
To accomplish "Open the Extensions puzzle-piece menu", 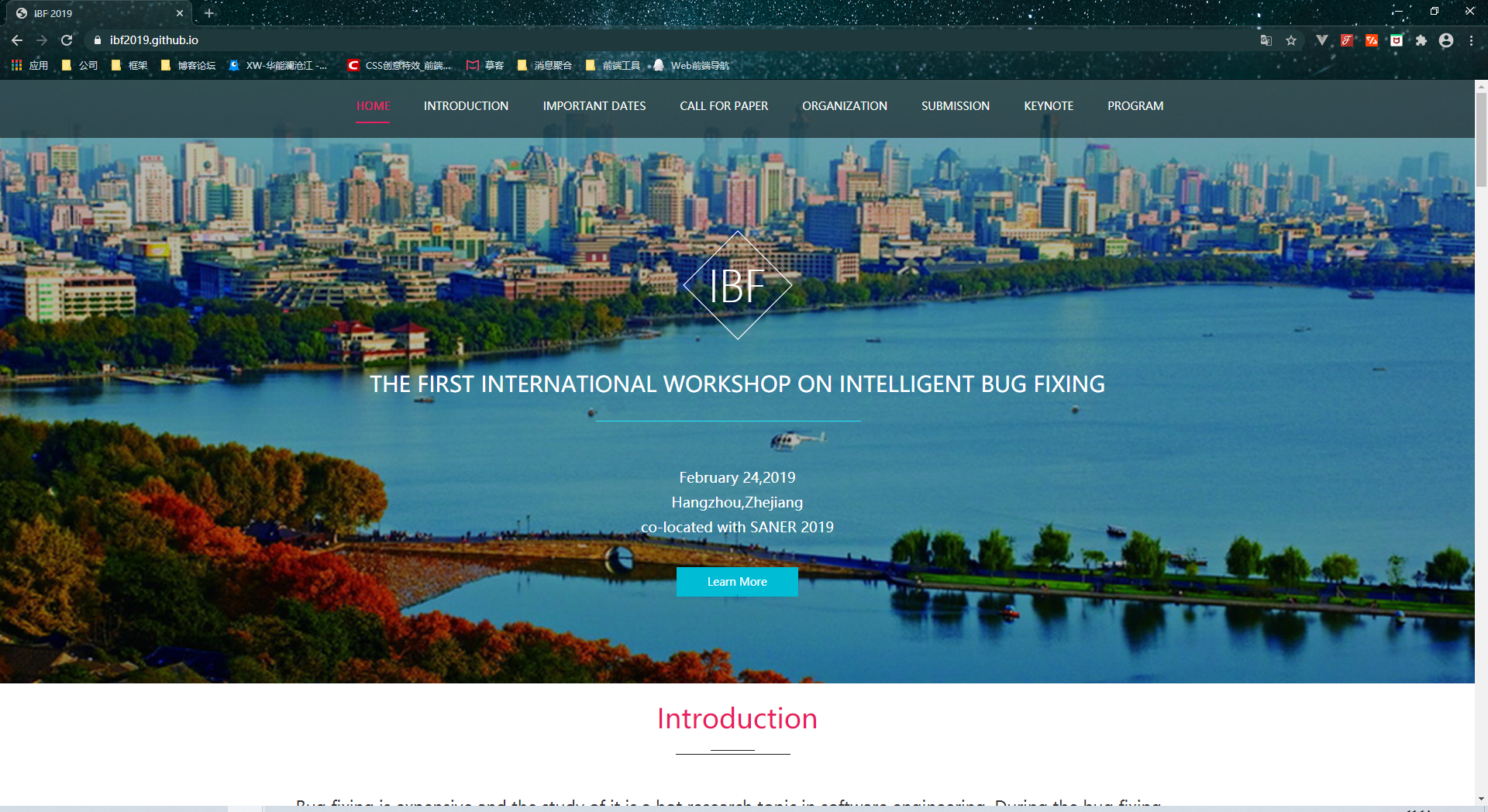I will pyautogui.click(x=1421, y=40).
